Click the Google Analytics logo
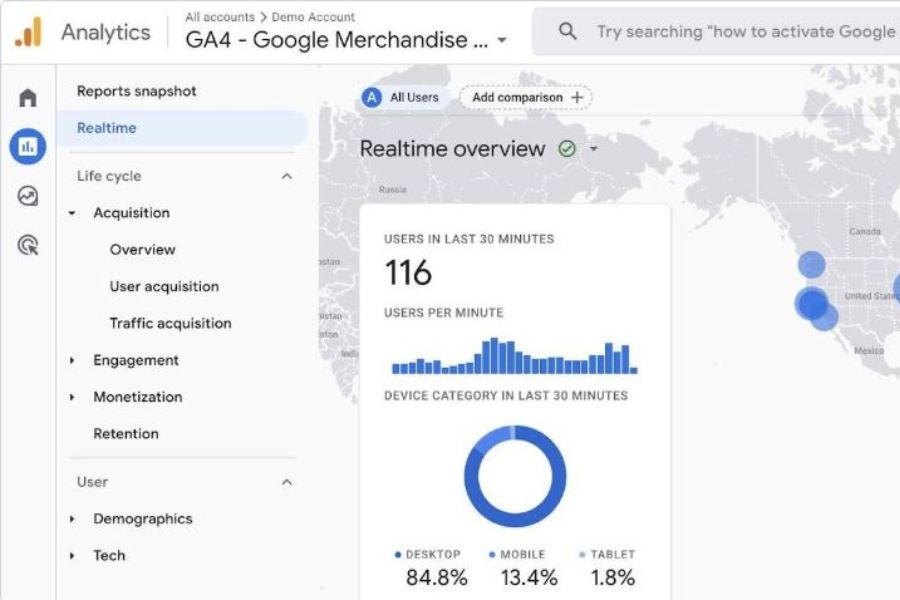This screenshot has width=900, height=600. 28,32
